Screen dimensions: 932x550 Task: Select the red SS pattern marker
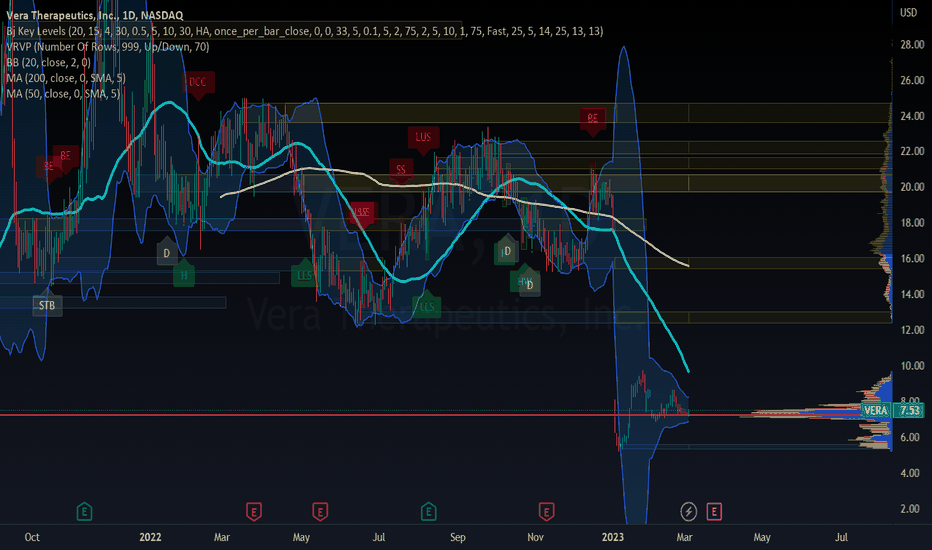401,170
